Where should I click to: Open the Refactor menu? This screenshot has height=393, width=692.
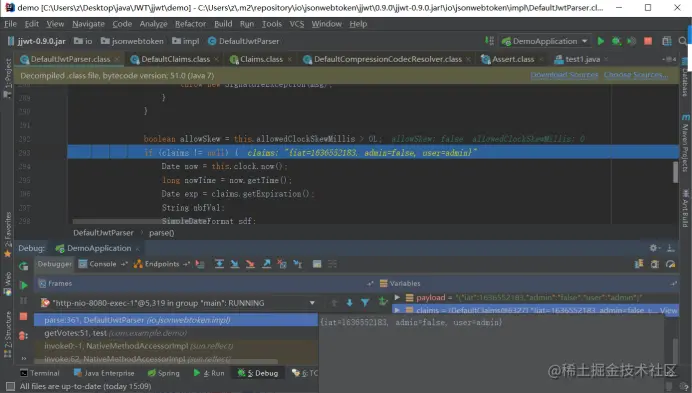click(x=190, y=24)
